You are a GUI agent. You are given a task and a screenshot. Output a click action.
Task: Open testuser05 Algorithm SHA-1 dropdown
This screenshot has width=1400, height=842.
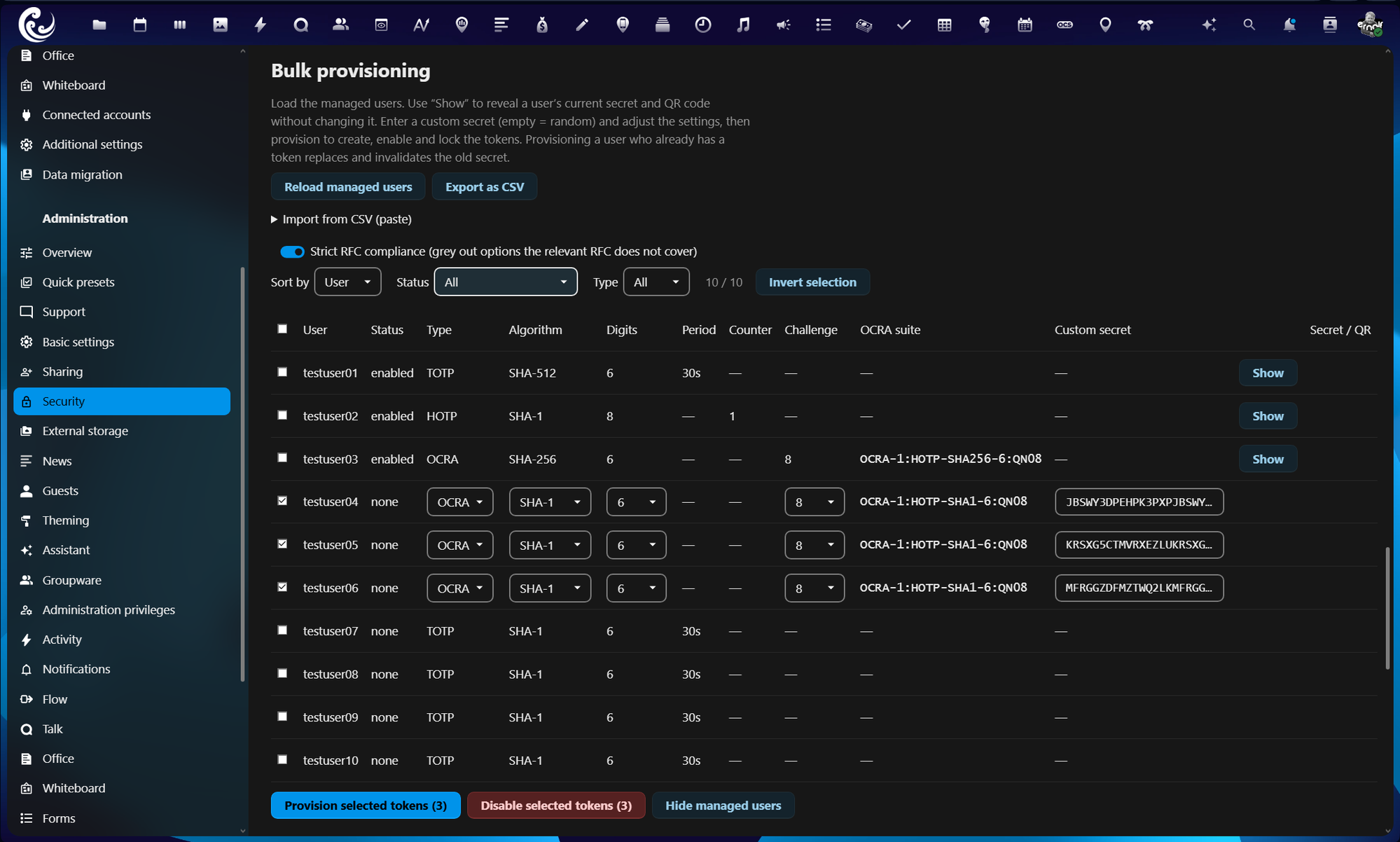(550, 545)
